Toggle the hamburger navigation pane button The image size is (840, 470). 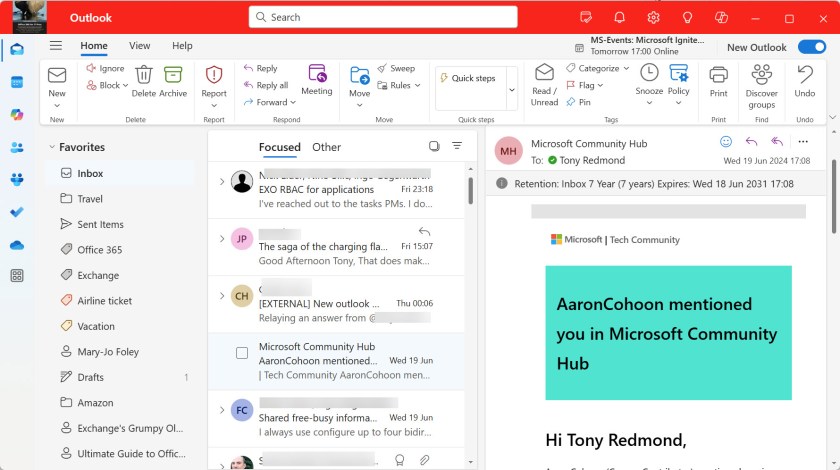[x=56, y=46]
